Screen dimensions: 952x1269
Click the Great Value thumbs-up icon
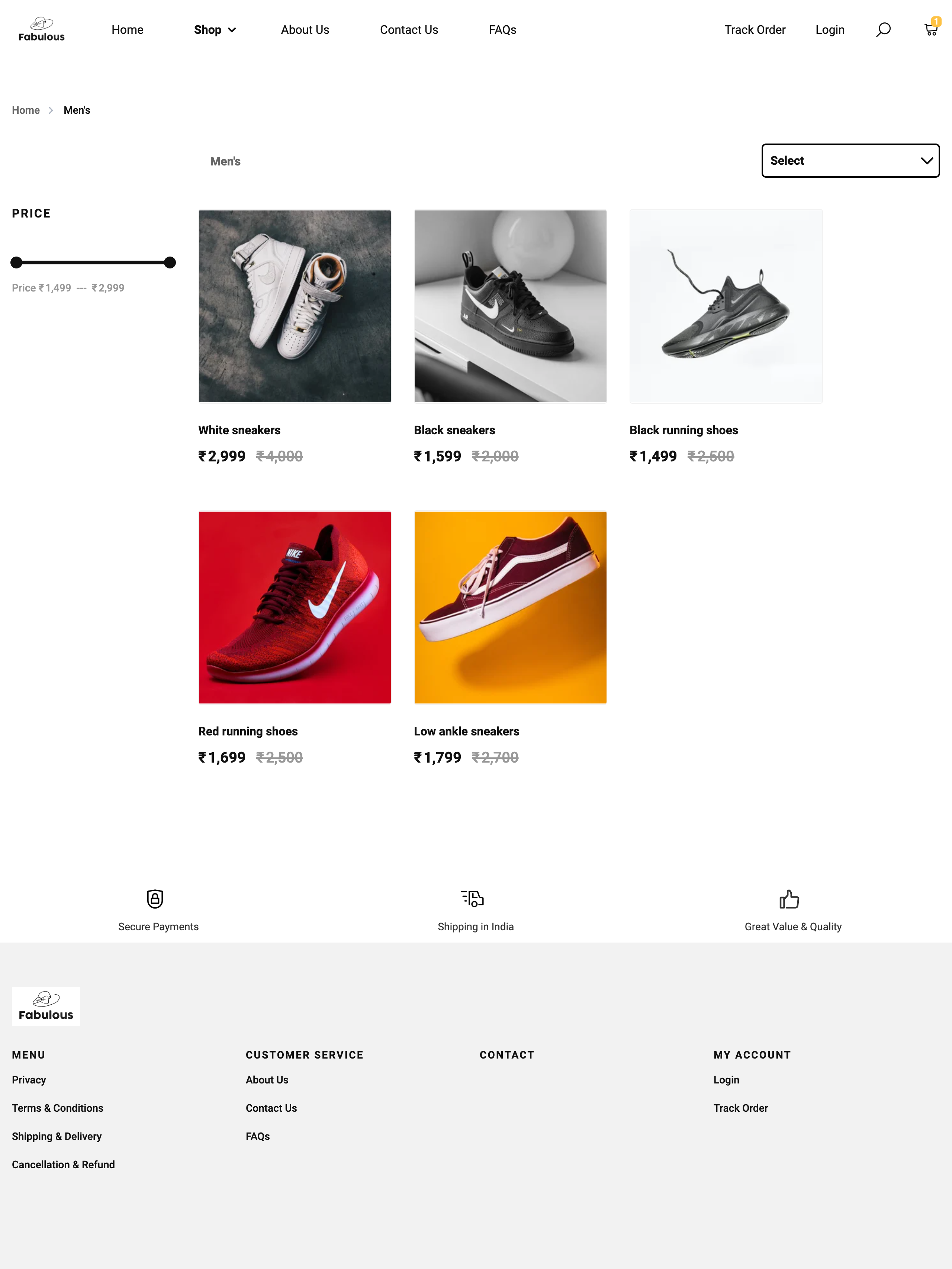pos(789,898)
